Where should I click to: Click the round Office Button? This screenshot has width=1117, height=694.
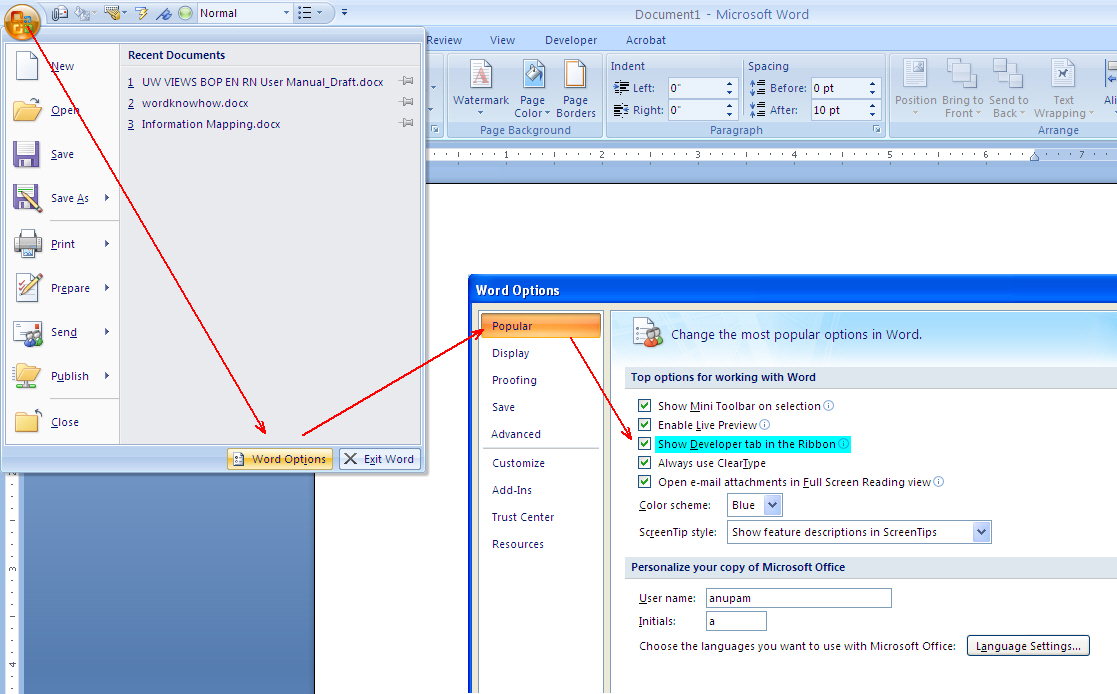21,21
